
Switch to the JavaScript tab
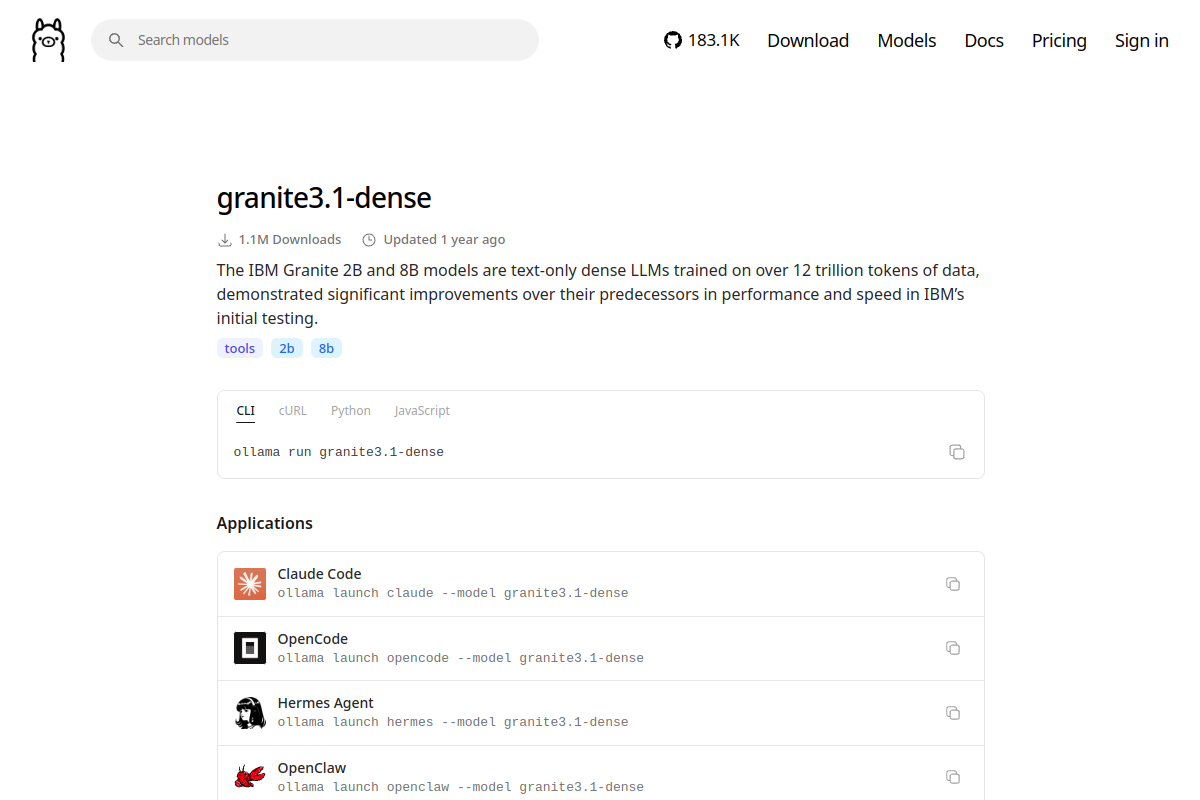coord(422,411)
